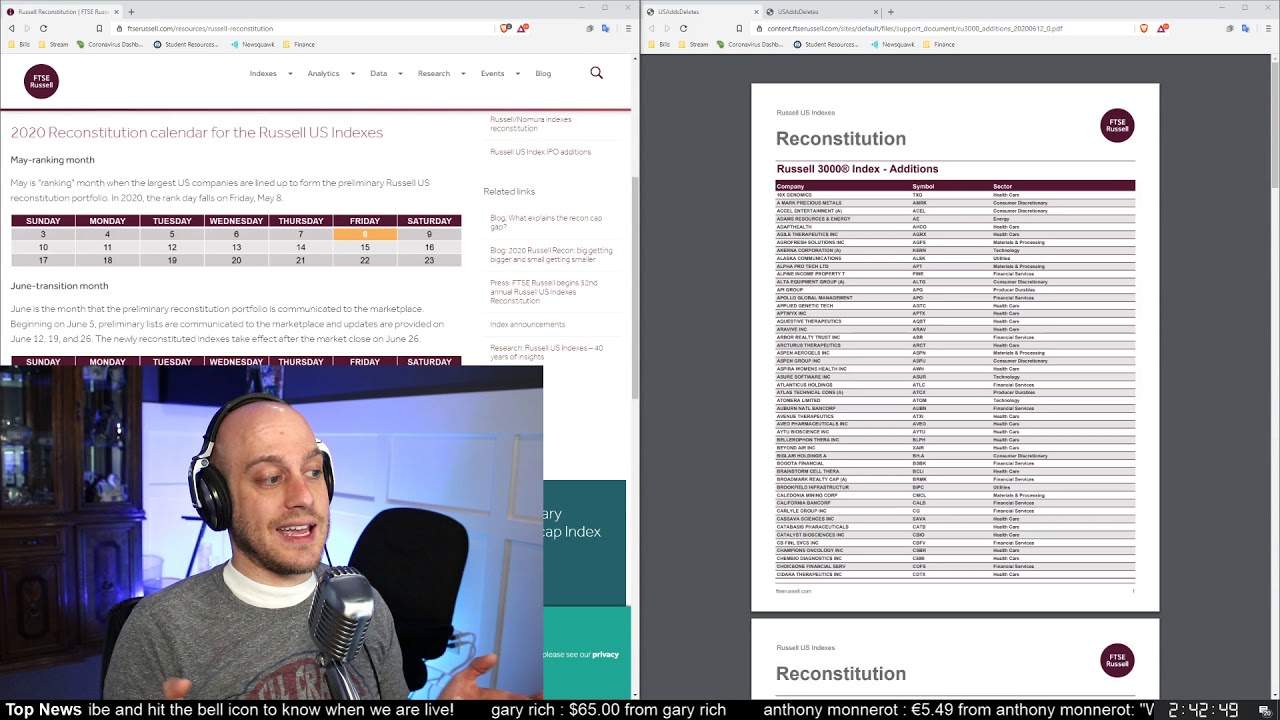Open Student Resources bookmark in left window
This screenshot has width=1280, height=720.
186,44
